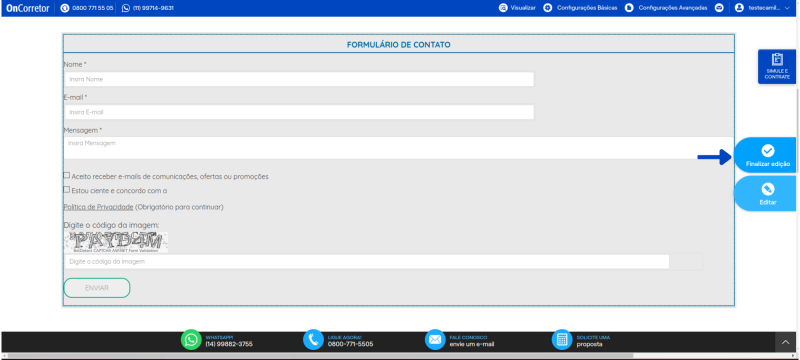This screenshot has height=360, width=800.
Task: Click the ENVIAR submit button
Action: [97, 288]
